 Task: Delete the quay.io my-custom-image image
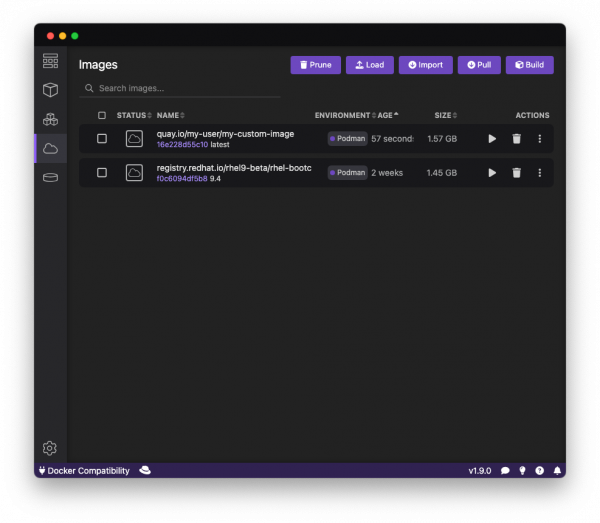tap(516, 138)
